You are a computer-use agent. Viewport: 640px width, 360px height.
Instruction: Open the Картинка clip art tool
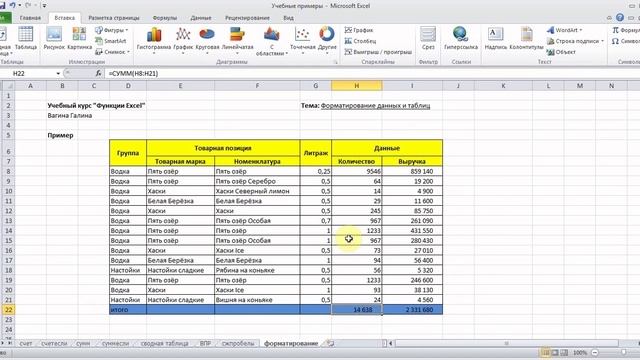[79, 38]
